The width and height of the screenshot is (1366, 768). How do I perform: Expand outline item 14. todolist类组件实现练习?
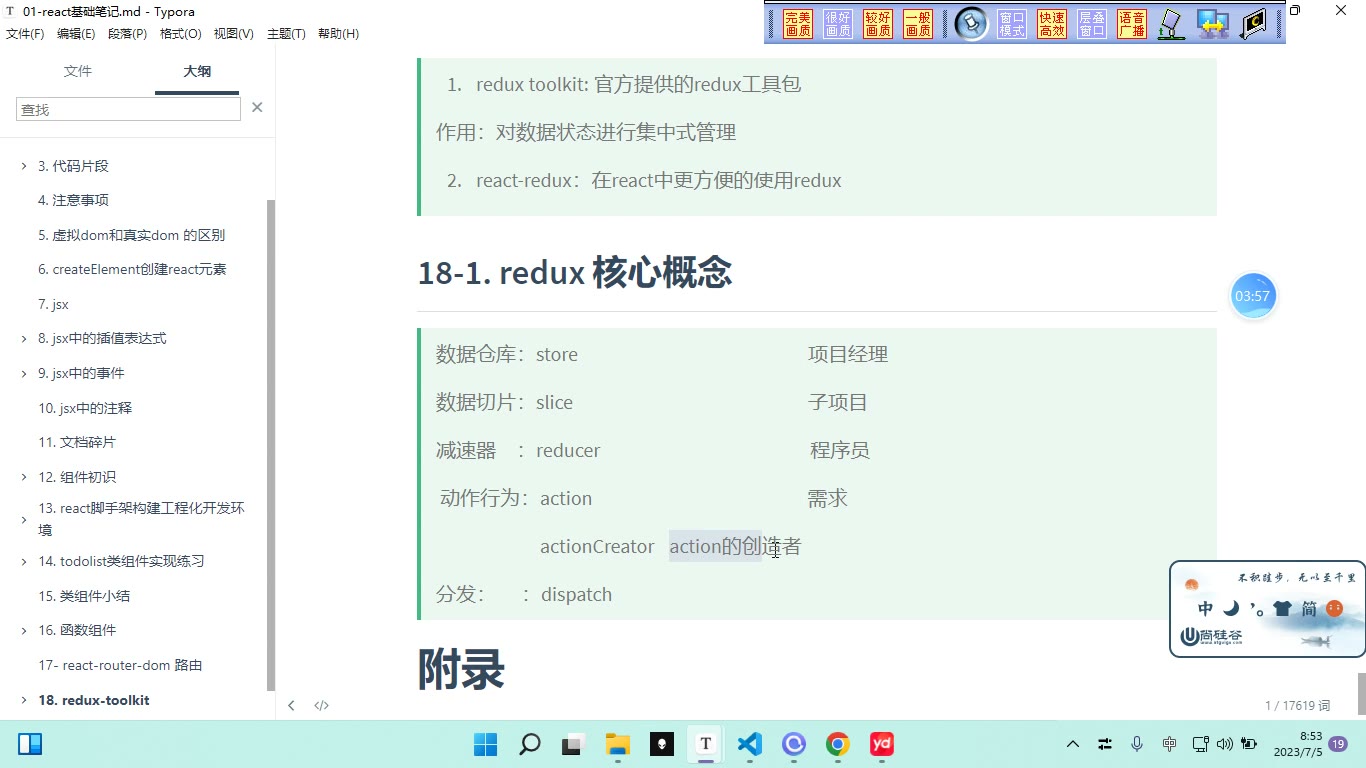[x=24, y=561]
